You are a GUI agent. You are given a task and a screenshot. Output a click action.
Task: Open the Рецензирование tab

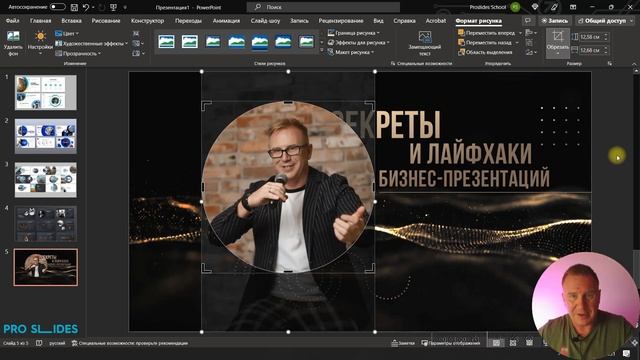click(341, 20)
